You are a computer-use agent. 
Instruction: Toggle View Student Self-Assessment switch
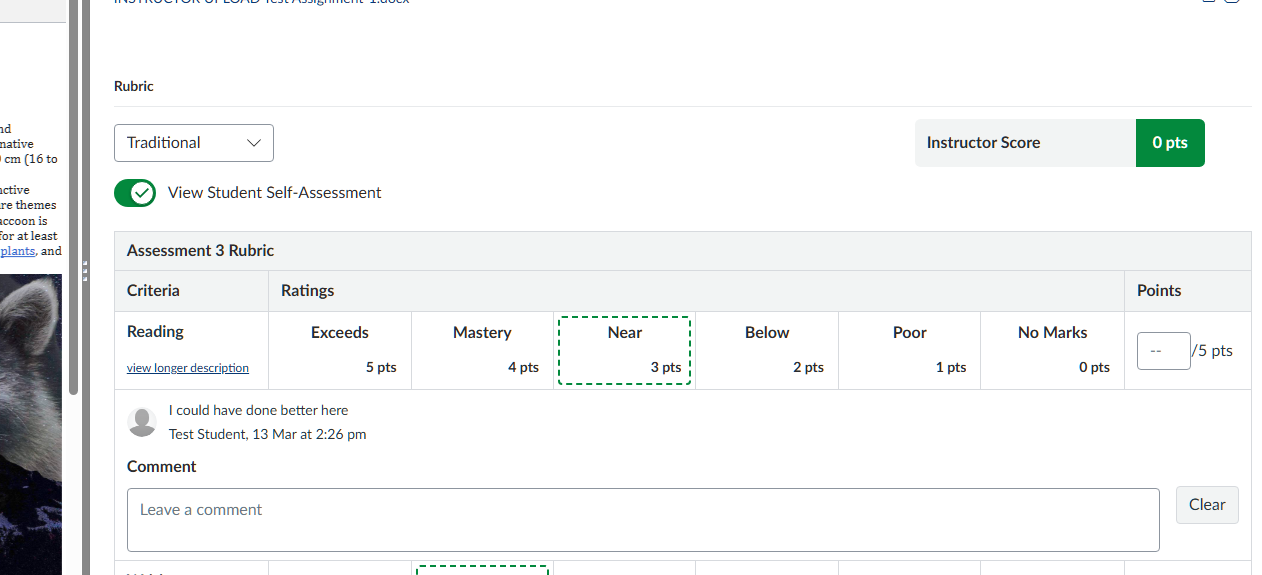(x=135, y=193)
